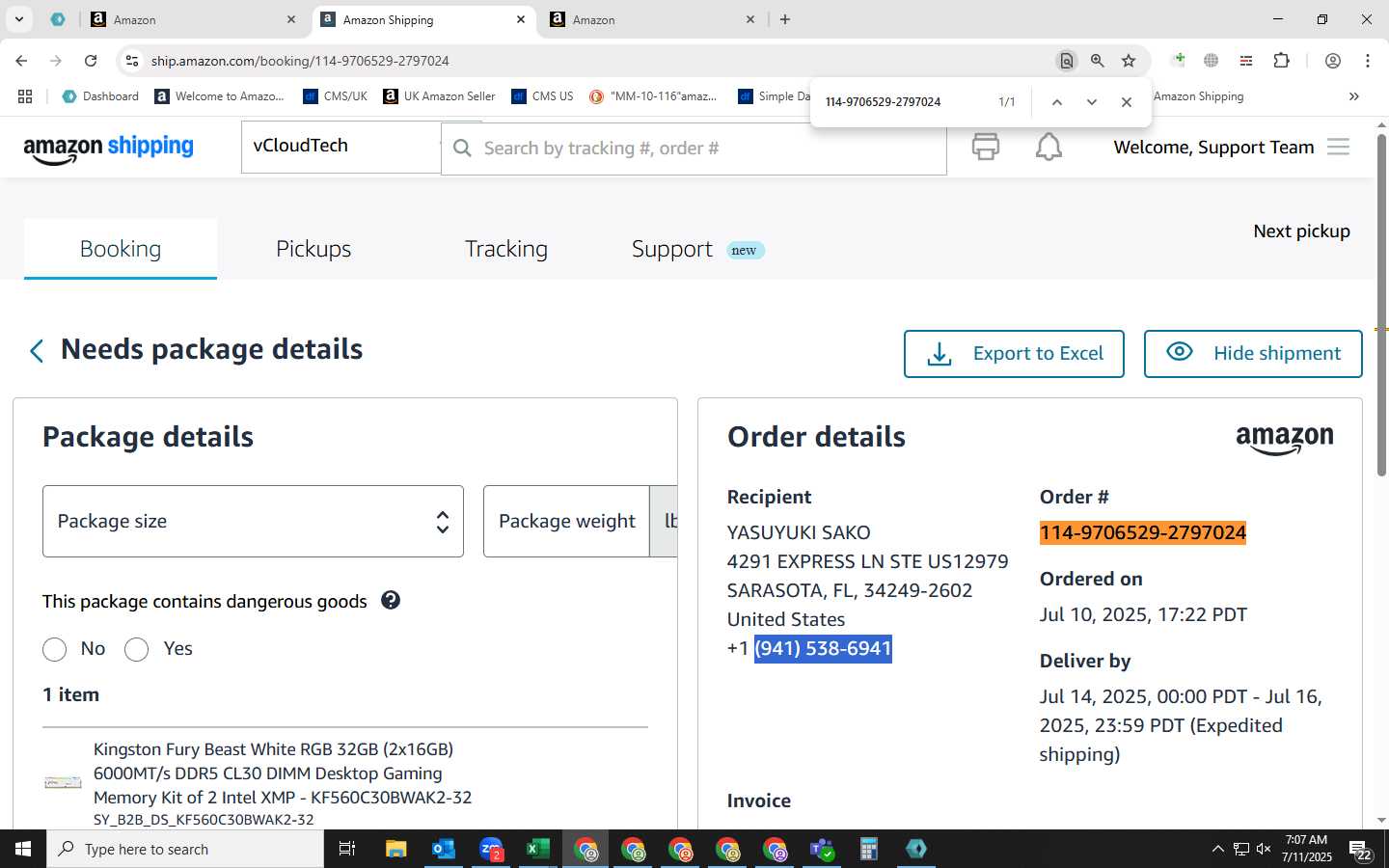Click the browser reload button
This screenshot has width=1389, height=868.
click(91, 61)
